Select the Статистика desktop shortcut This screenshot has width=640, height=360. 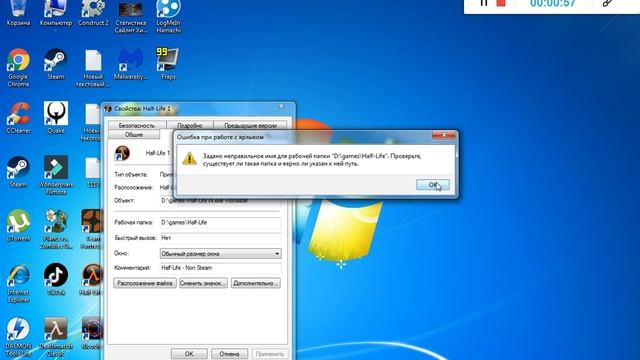pyautogui.click(x=131, y=17)
